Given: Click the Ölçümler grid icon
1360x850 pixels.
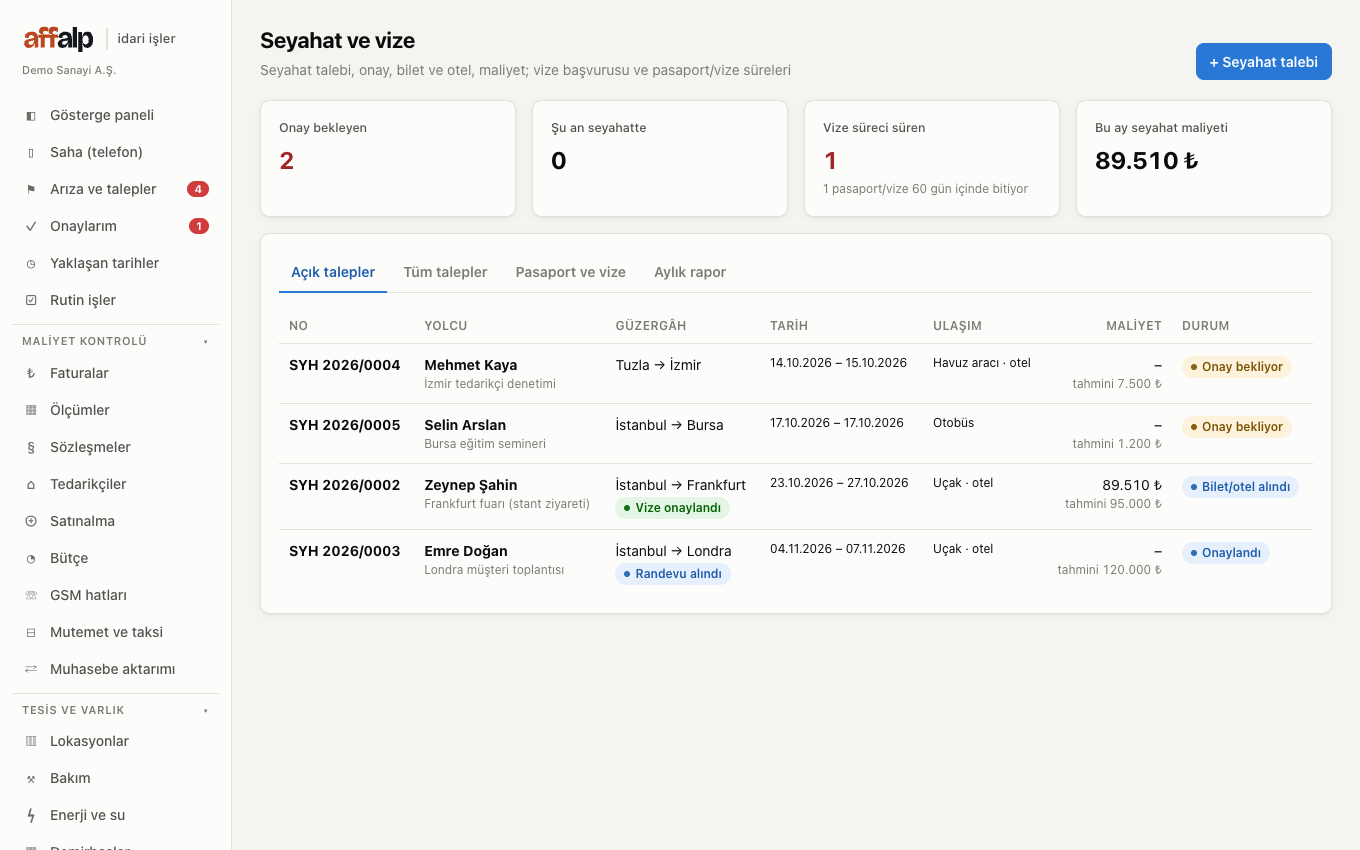Looking at the screenshot, I should (x=31, y=410).
